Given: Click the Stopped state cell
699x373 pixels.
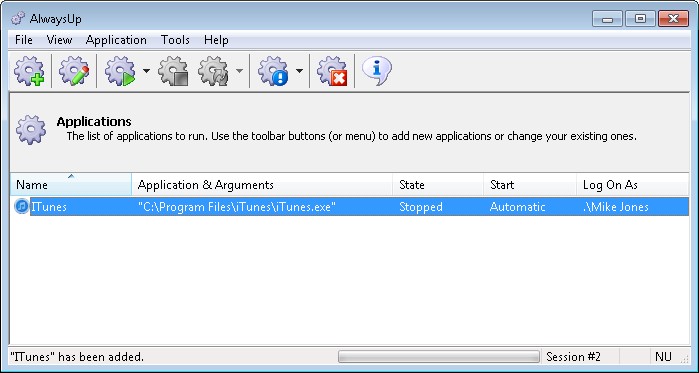Looking at the screenshot, I should (421, 207).
